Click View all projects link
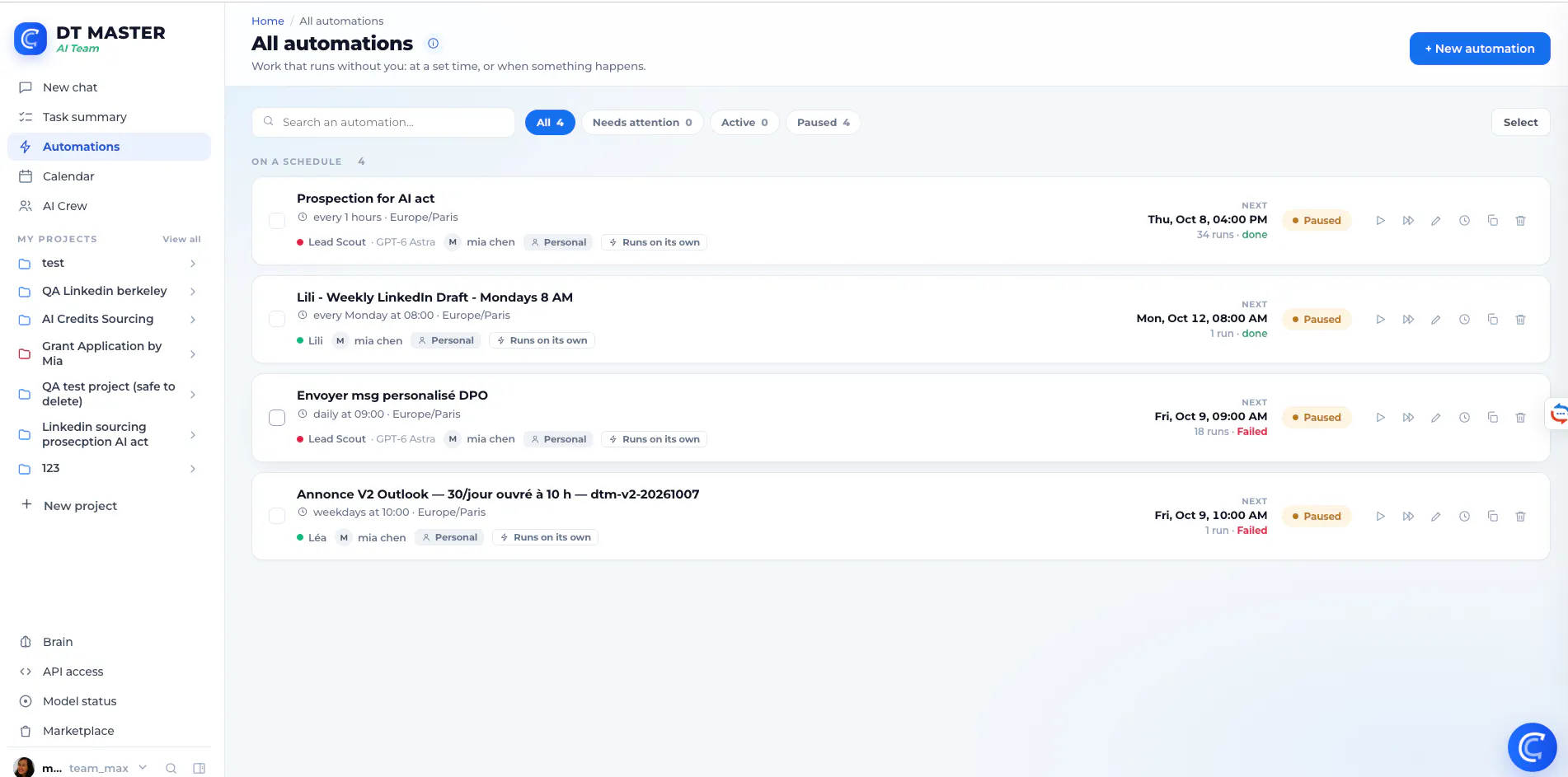Screen dimensions: 1568x777 [181, 240]
